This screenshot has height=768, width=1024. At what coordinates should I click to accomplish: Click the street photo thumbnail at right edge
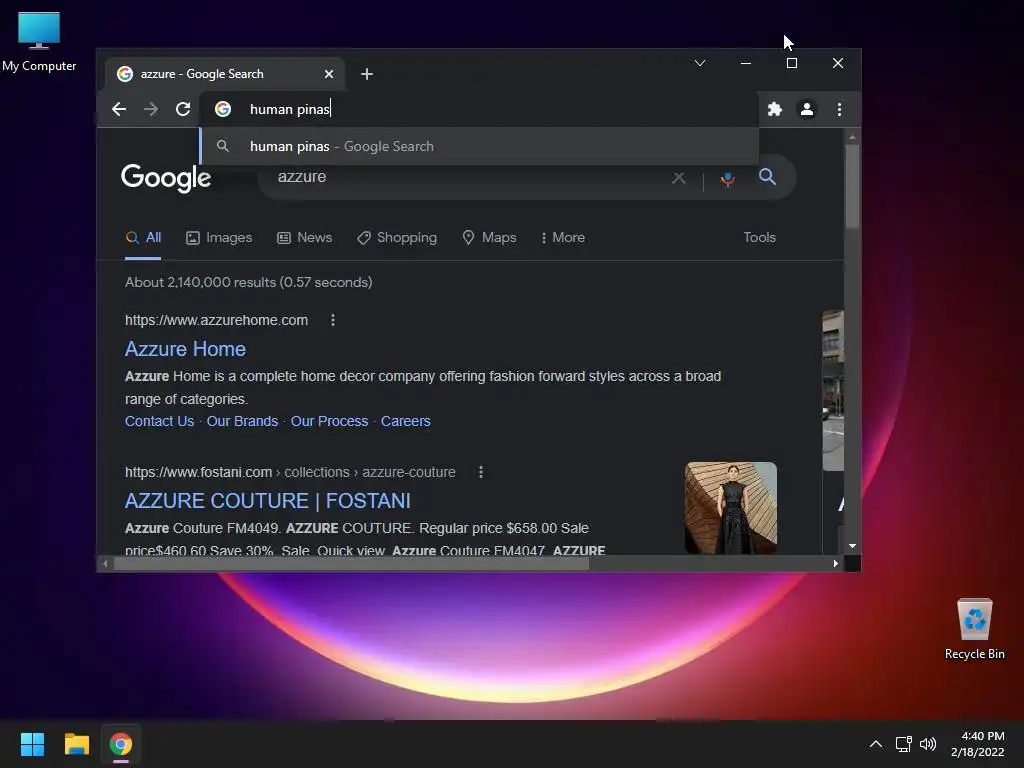(x=833, y=391)
